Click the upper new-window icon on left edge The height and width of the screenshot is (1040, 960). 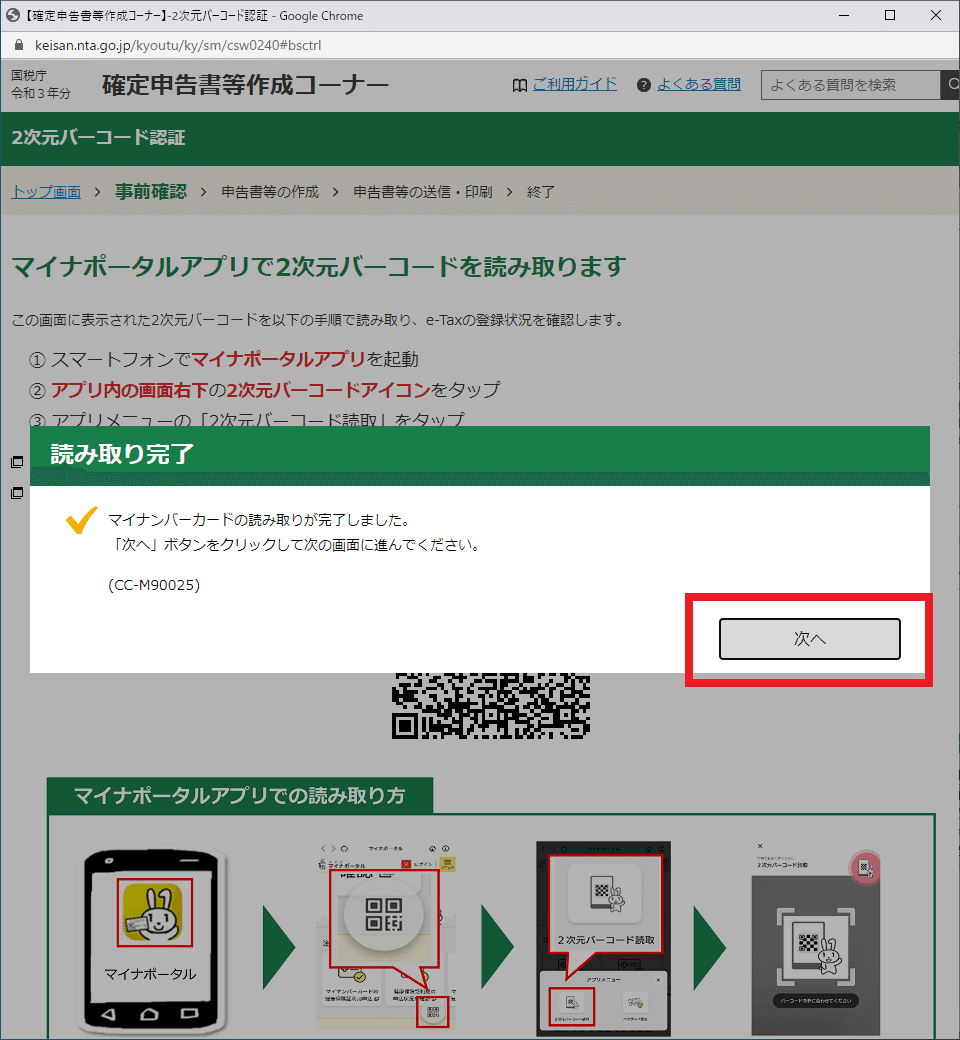coord(17,462)
